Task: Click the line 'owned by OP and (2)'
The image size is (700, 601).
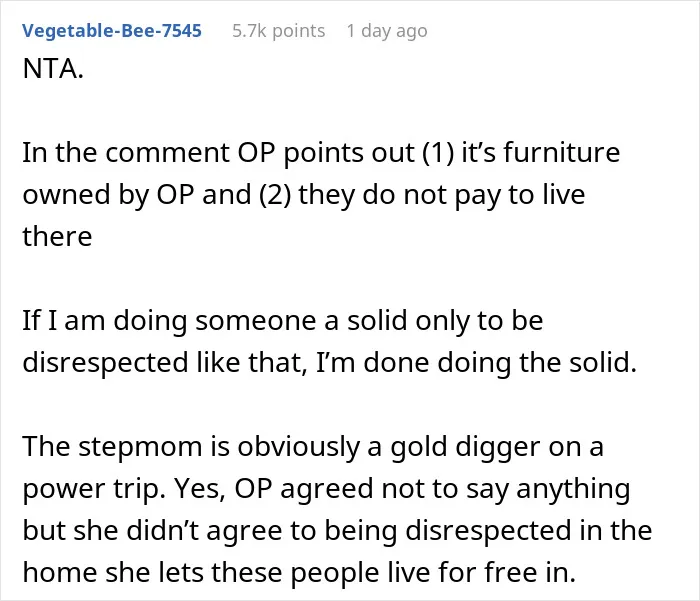Action: click(304, 195)
